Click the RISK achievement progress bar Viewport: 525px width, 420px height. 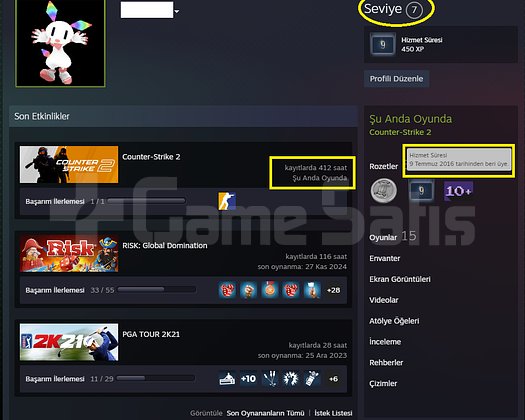tap(157, 290)
